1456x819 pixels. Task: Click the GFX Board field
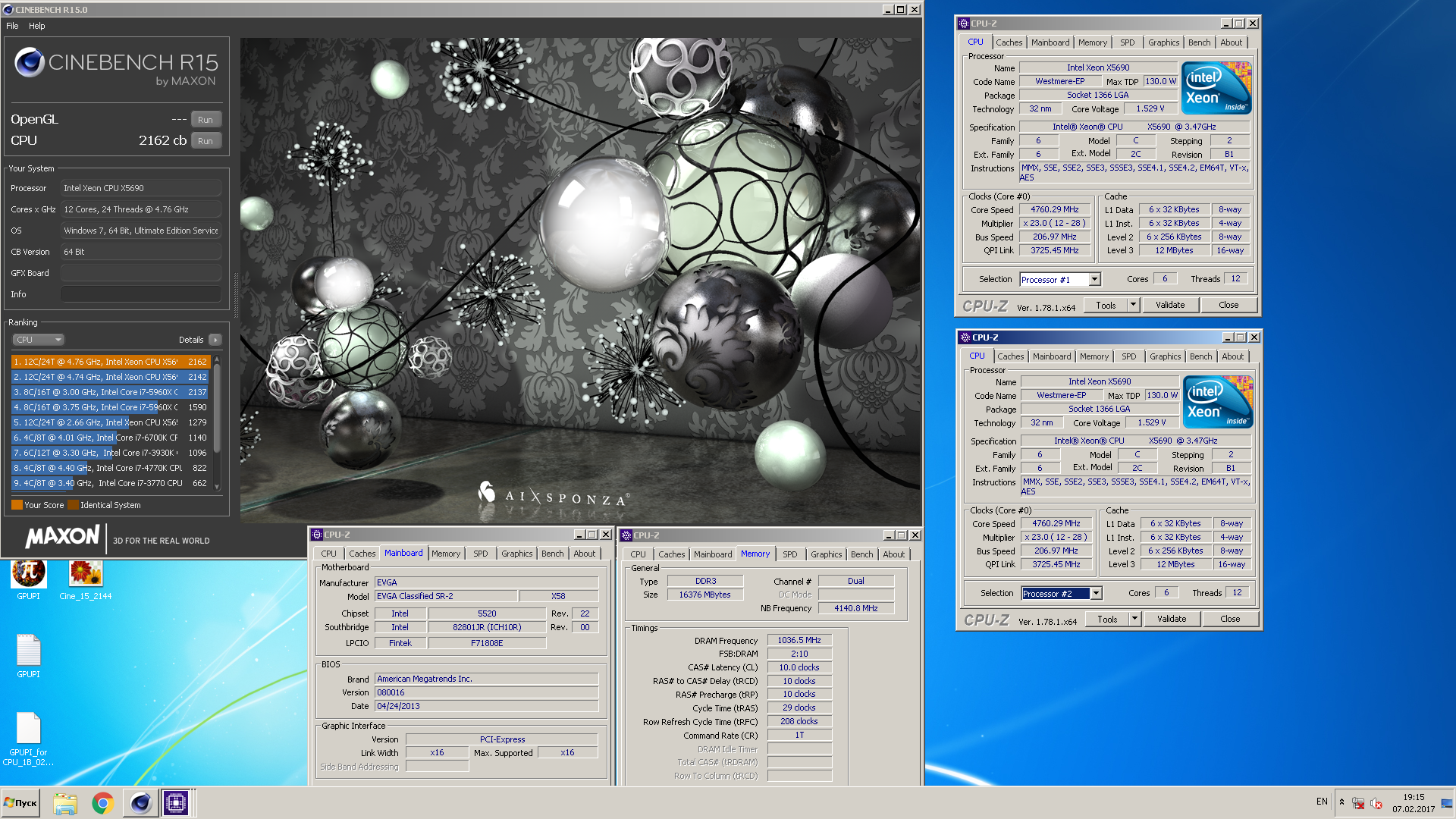[x=141, y=273]
